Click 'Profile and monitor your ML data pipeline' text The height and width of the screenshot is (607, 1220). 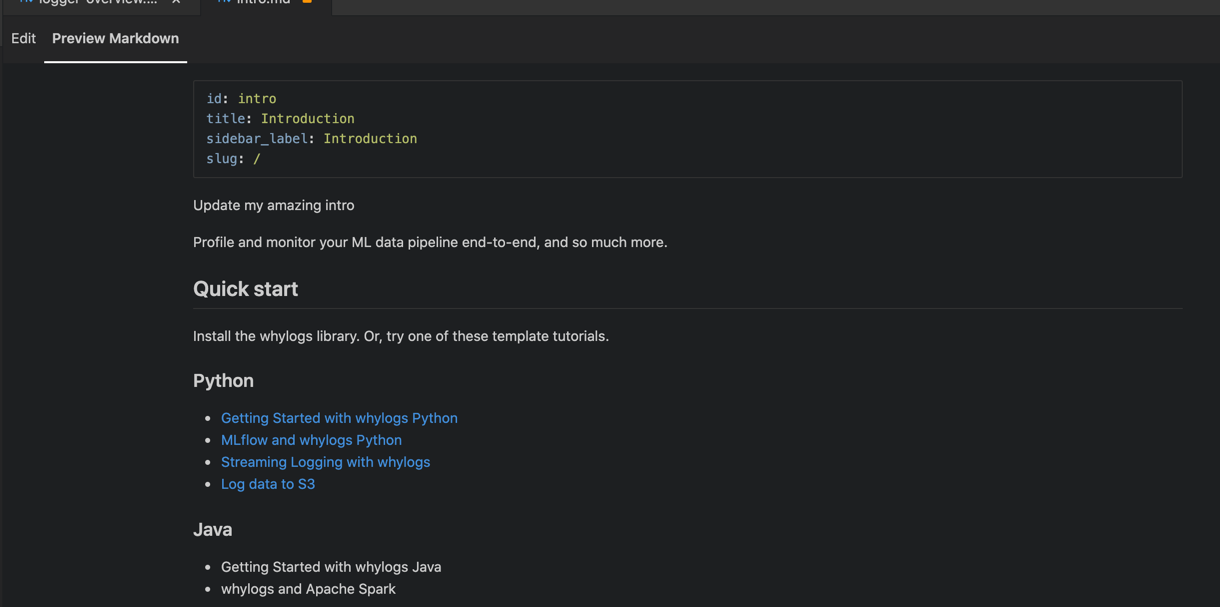[x=430, y=242]
